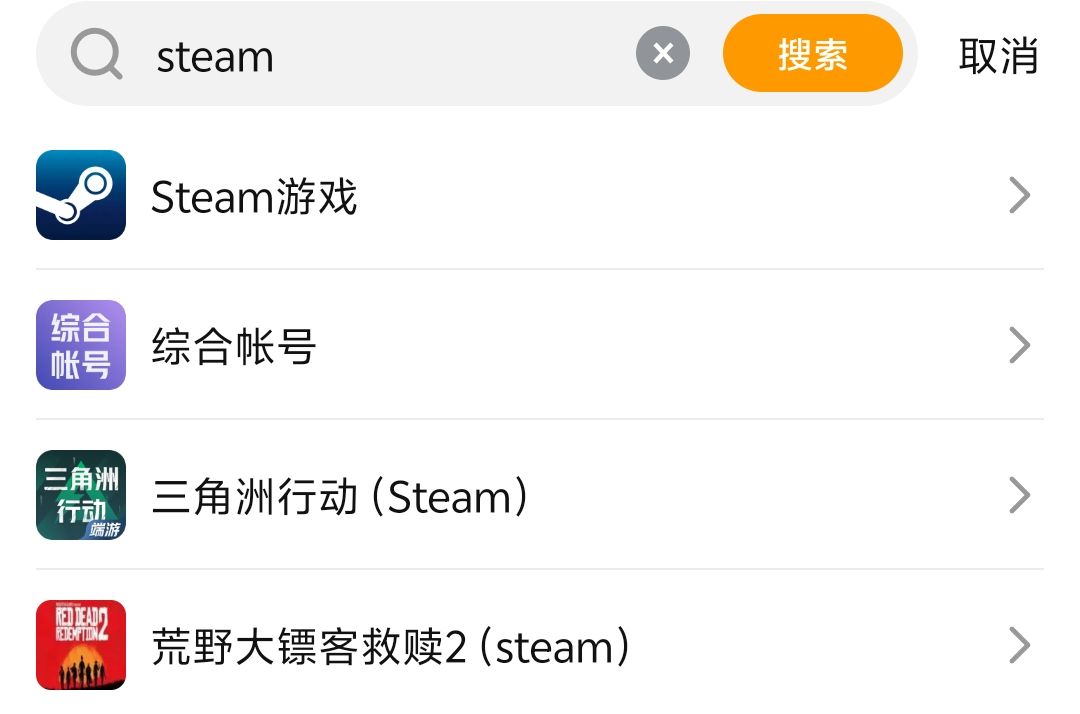Tap the 端游 badge on 三角洲行动 icon

point(104,529)
